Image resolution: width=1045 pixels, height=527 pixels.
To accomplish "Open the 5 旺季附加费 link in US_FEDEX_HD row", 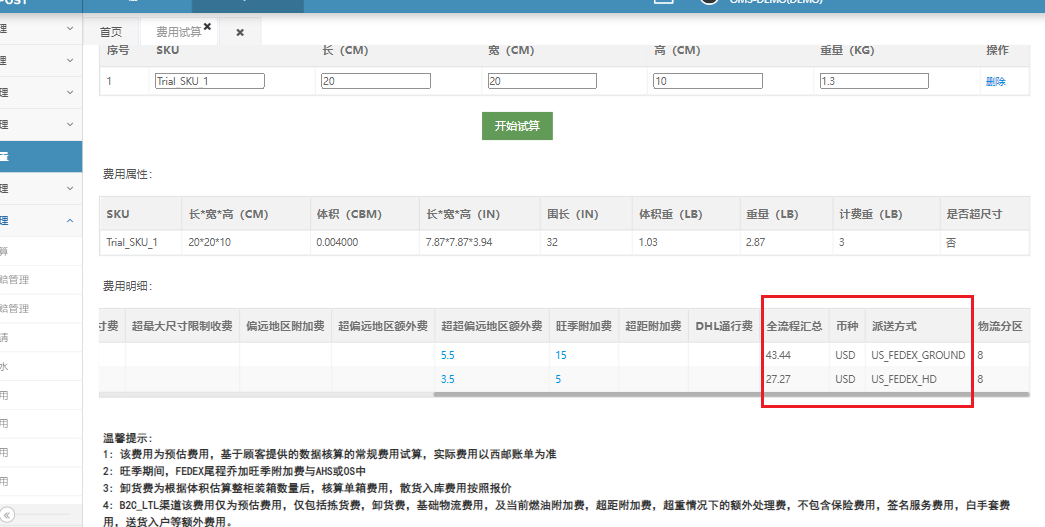I will (558, 379).
